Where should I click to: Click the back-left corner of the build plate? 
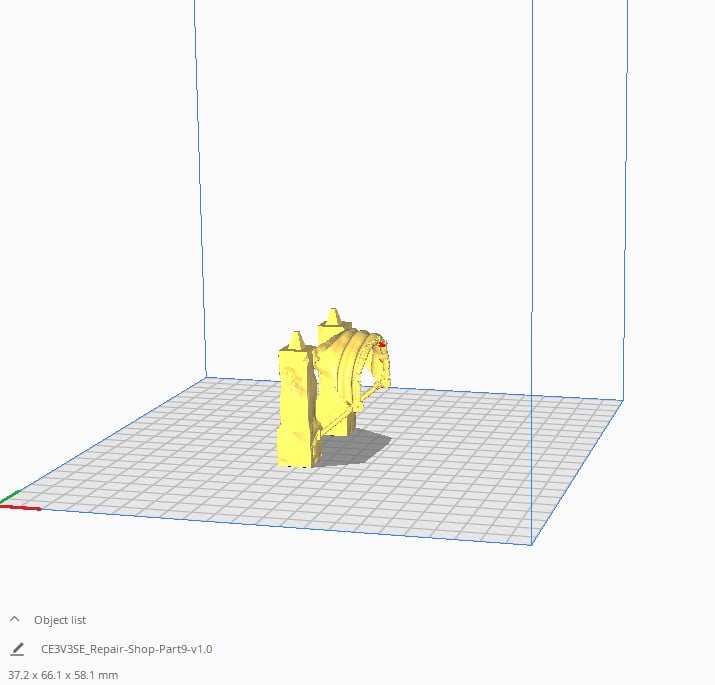tap(207, 378)
